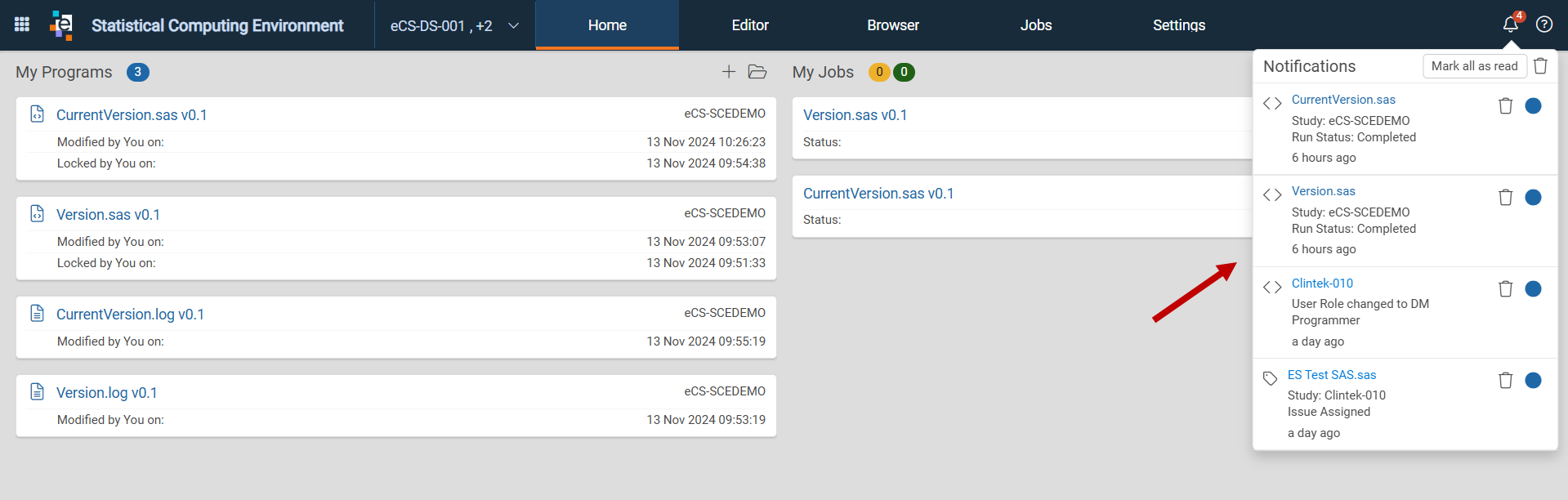Toggle unread dot on Clintek-010 notification
1568x500 pixels.
(1534, 289)
